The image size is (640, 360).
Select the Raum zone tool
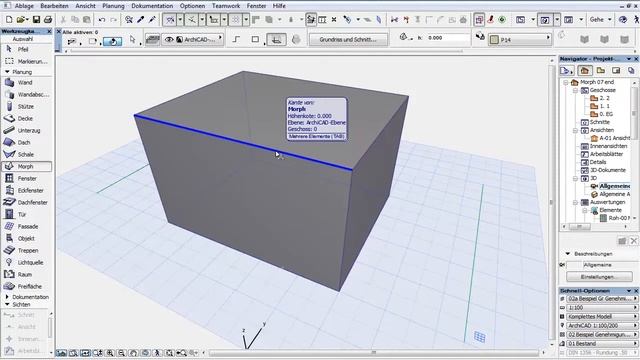(26, 275)
